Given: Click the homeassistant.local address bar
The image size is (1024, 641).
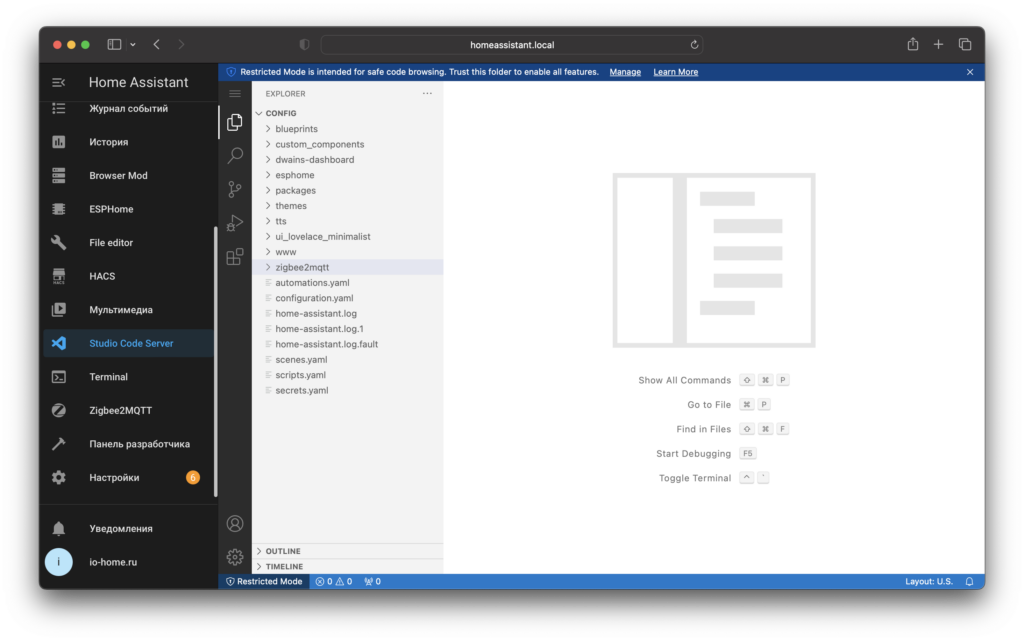Looking at the screenshot, I should click(512, 44).
